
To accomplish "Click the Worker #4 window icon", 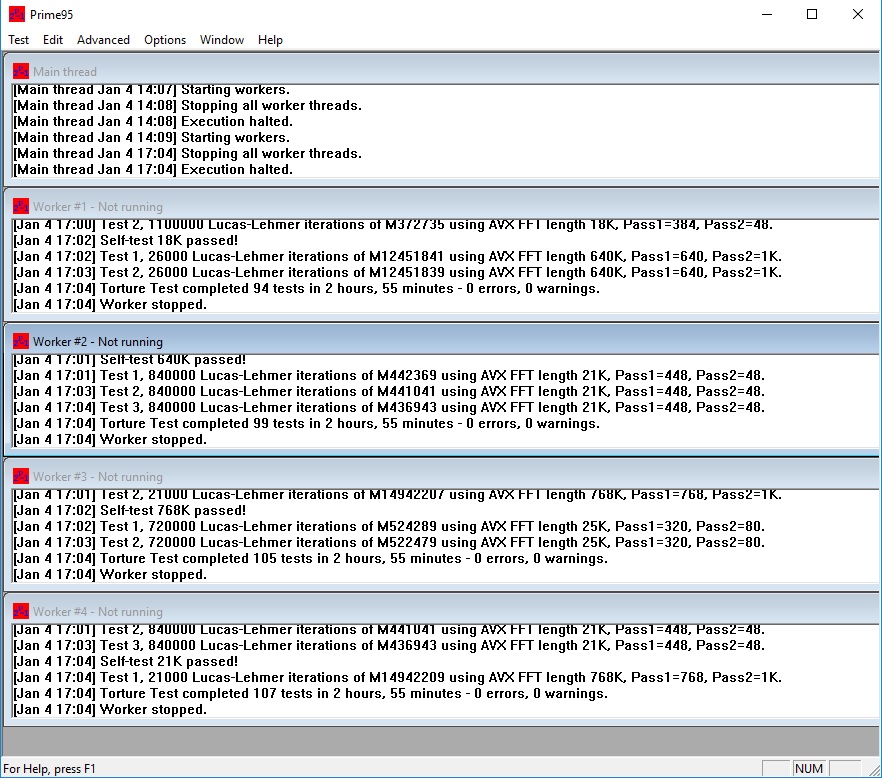I will pyautogui.click(x=21, y=611).
